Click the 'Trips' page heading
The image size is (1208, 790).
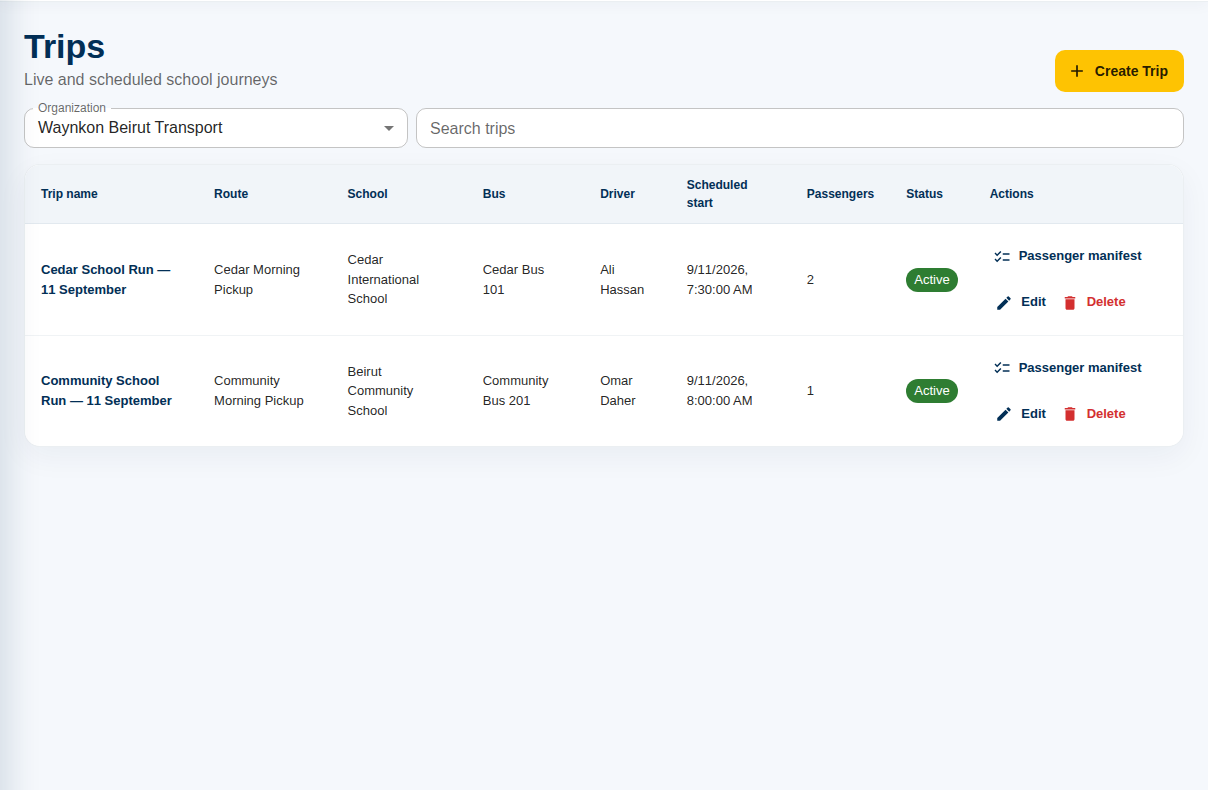65,47
